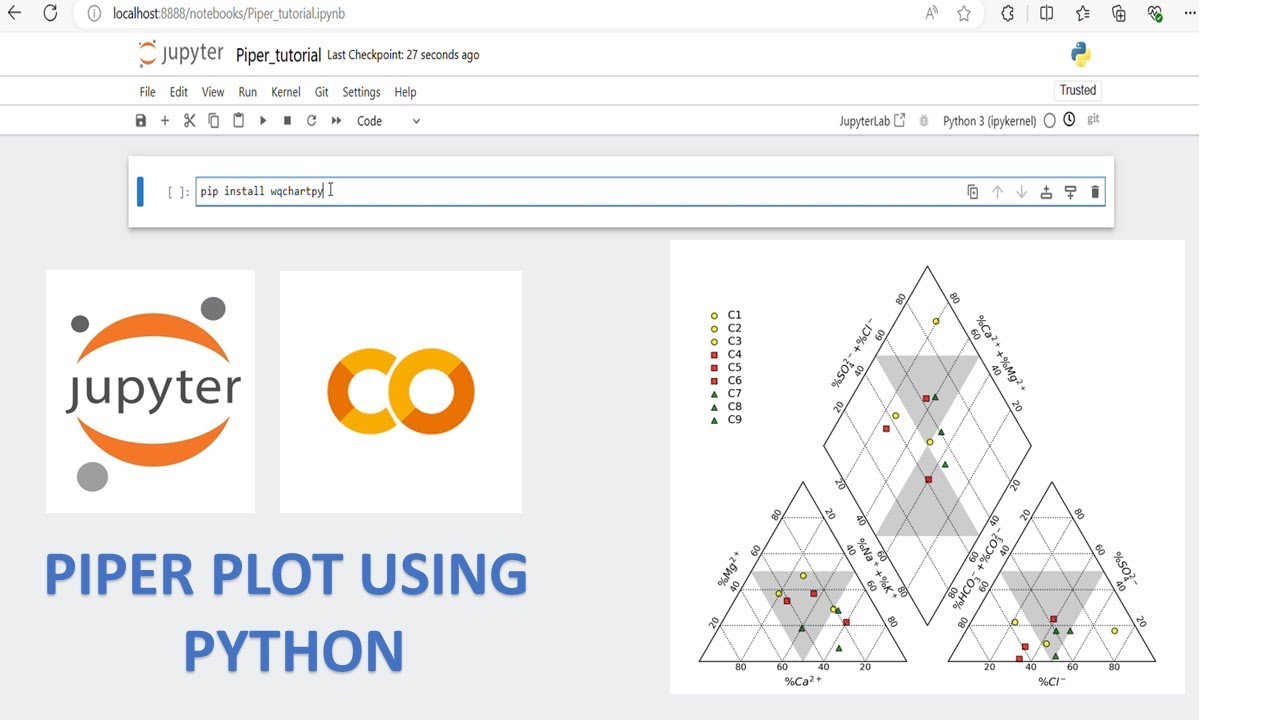The height and width of the screenshot is (720, 1280).
Task: Open the Git menu
Action: (x=322, y=92)
